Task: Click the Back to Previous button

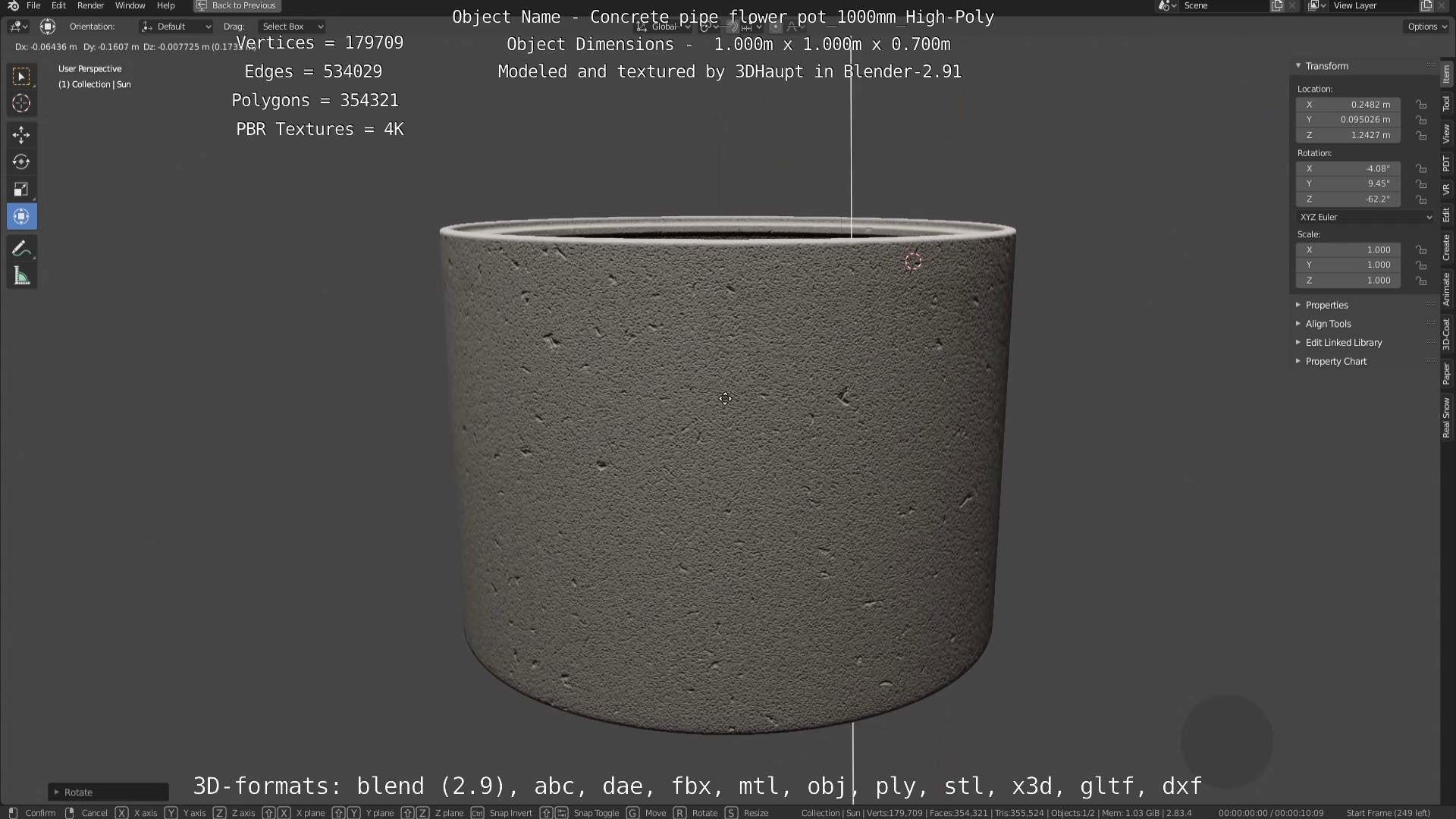Action: click(237, 5)
